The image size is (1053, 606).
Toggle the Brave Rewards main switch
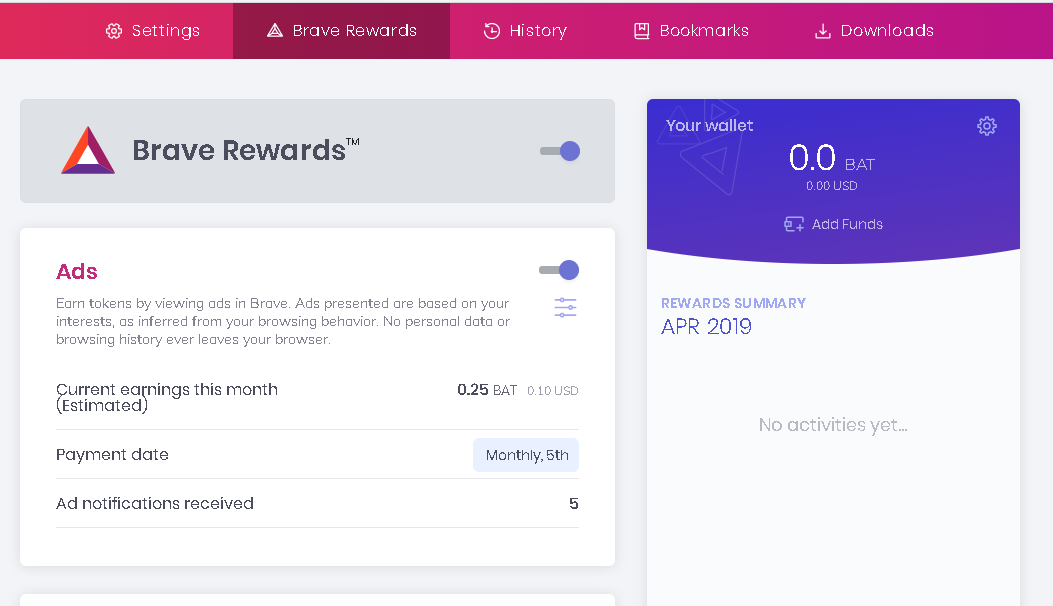click(560, 151)
